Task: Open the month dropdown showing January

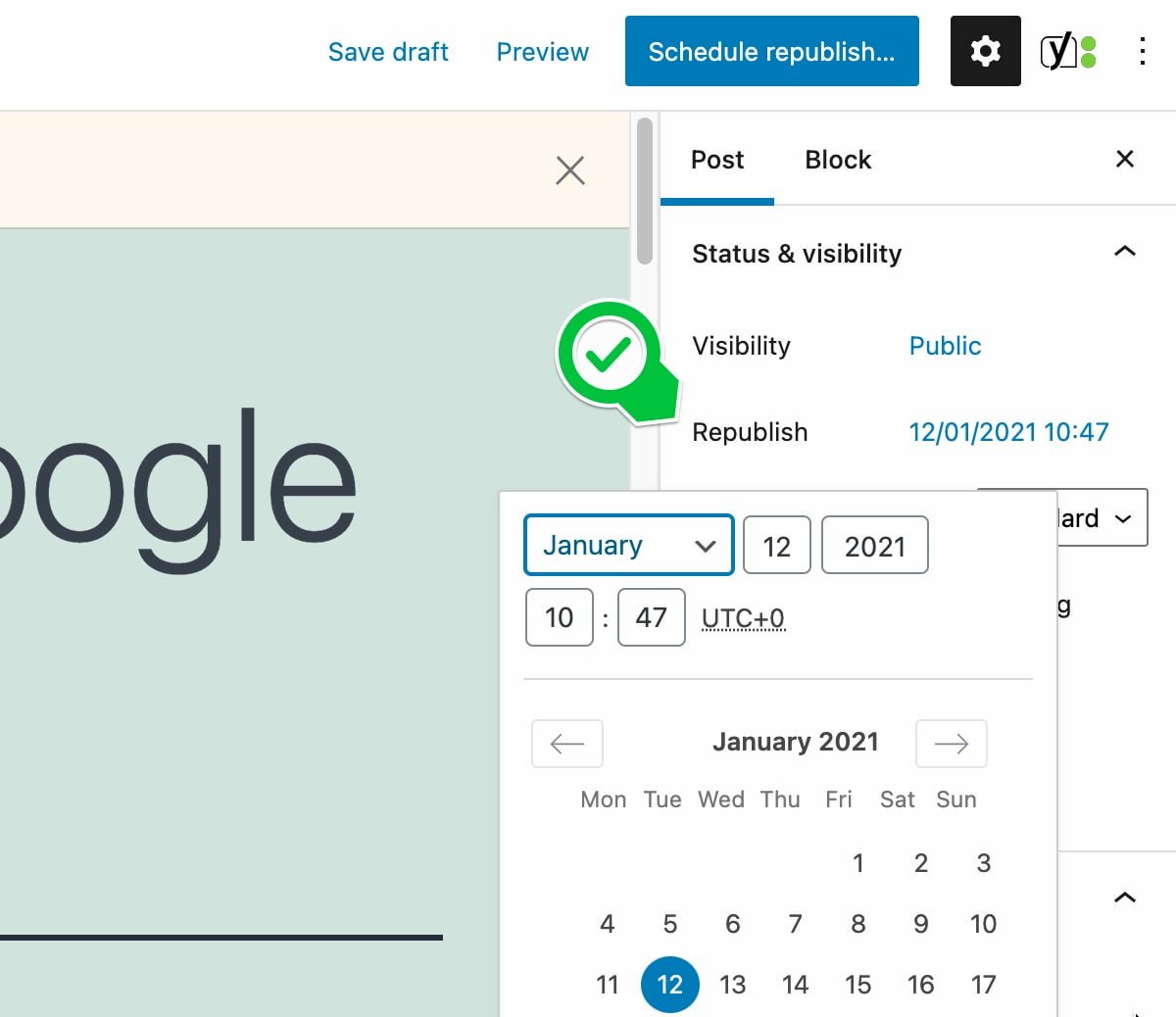Action: tap(628, 545)
